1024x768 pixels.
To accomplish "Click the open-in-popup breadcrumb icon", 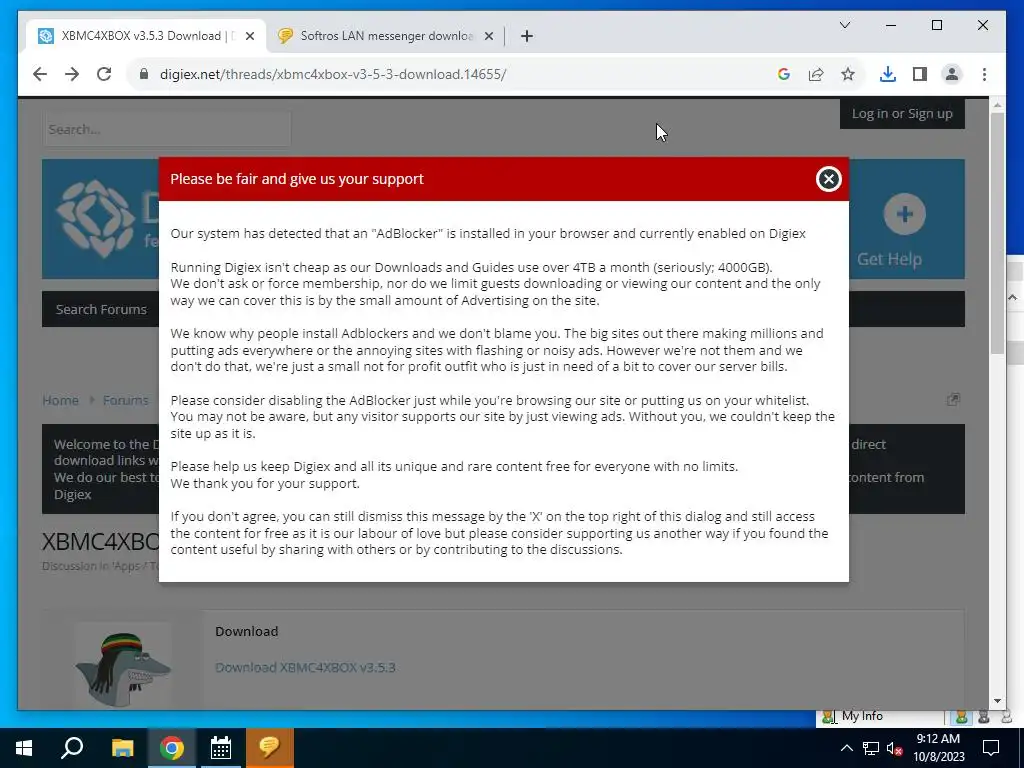I will point(953,400).
